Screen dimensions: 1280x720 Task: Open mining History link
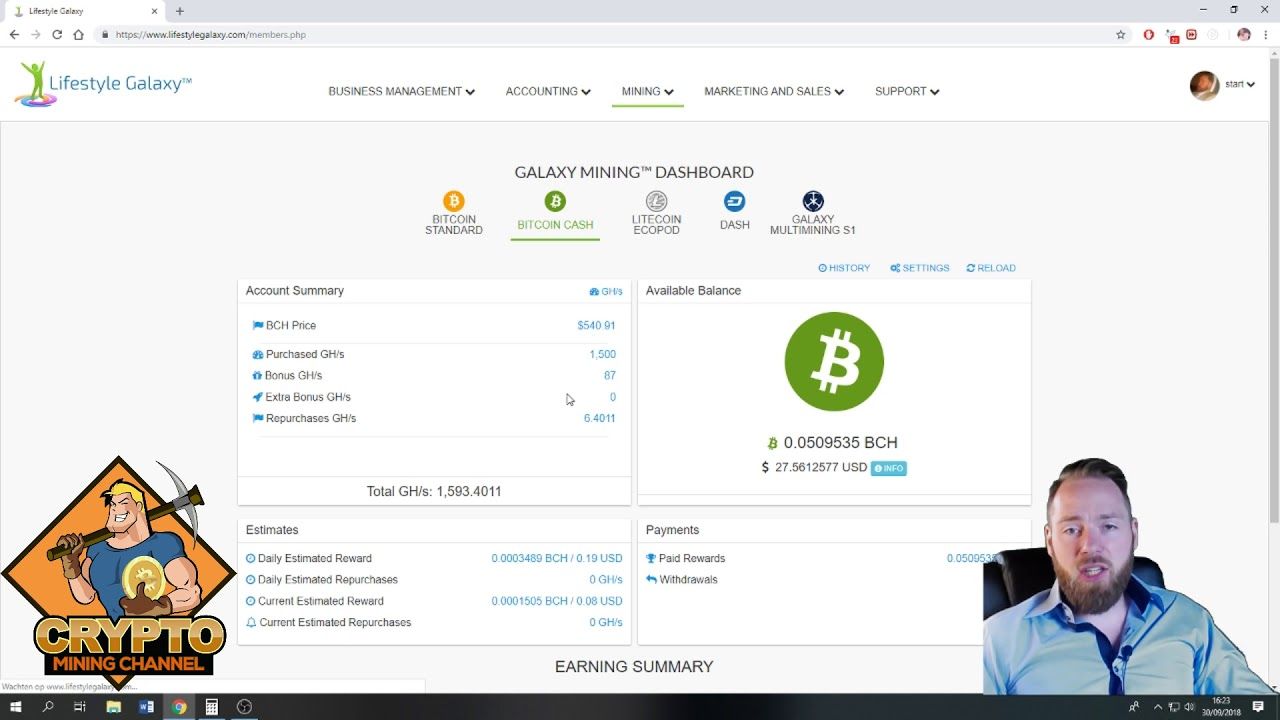[844, 268]
